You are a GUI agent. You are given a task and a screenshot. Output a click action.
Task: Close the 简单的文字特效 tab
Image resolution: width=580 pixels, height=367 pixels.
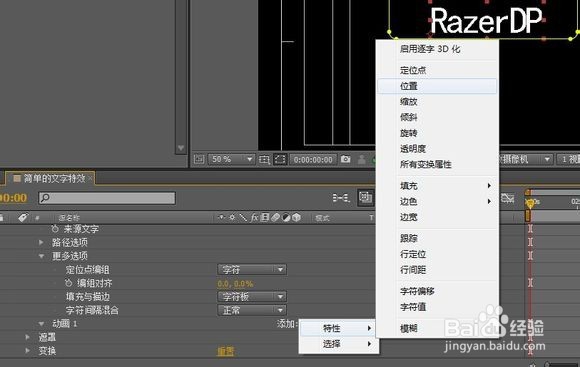pyautogui.click(x=90, y=179)
